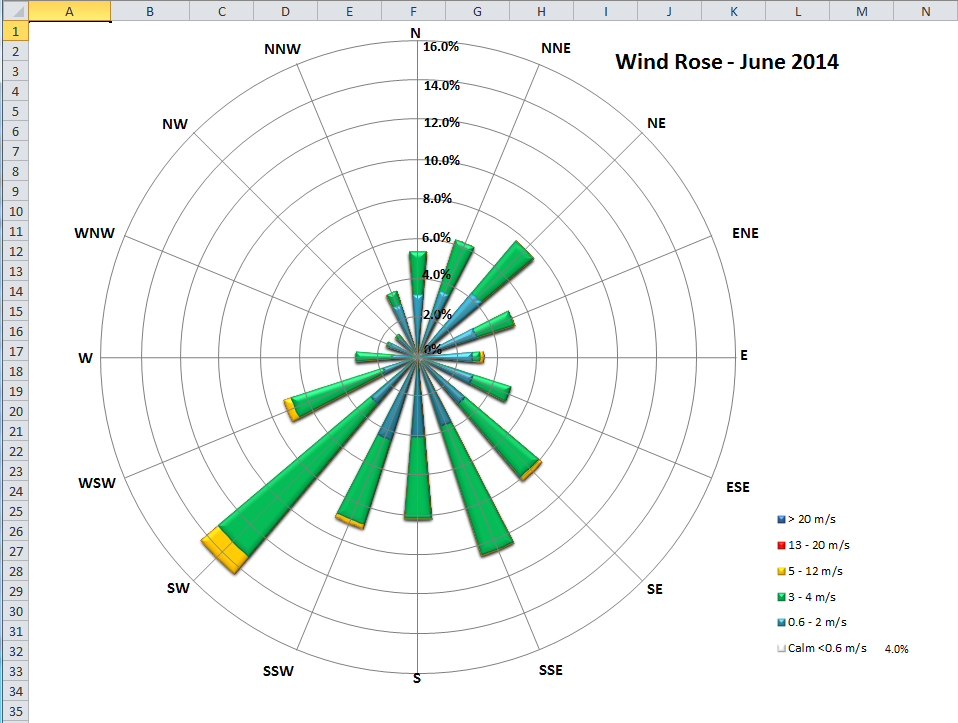The image size is (958, 723).
Task: Click the "NNE" direction label
Action: point(555,47)
